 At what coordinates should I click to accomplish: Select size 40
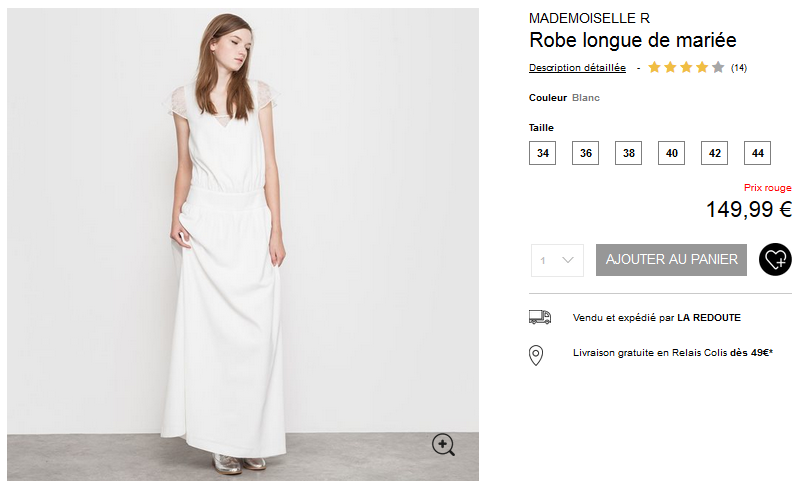[671, 153]
